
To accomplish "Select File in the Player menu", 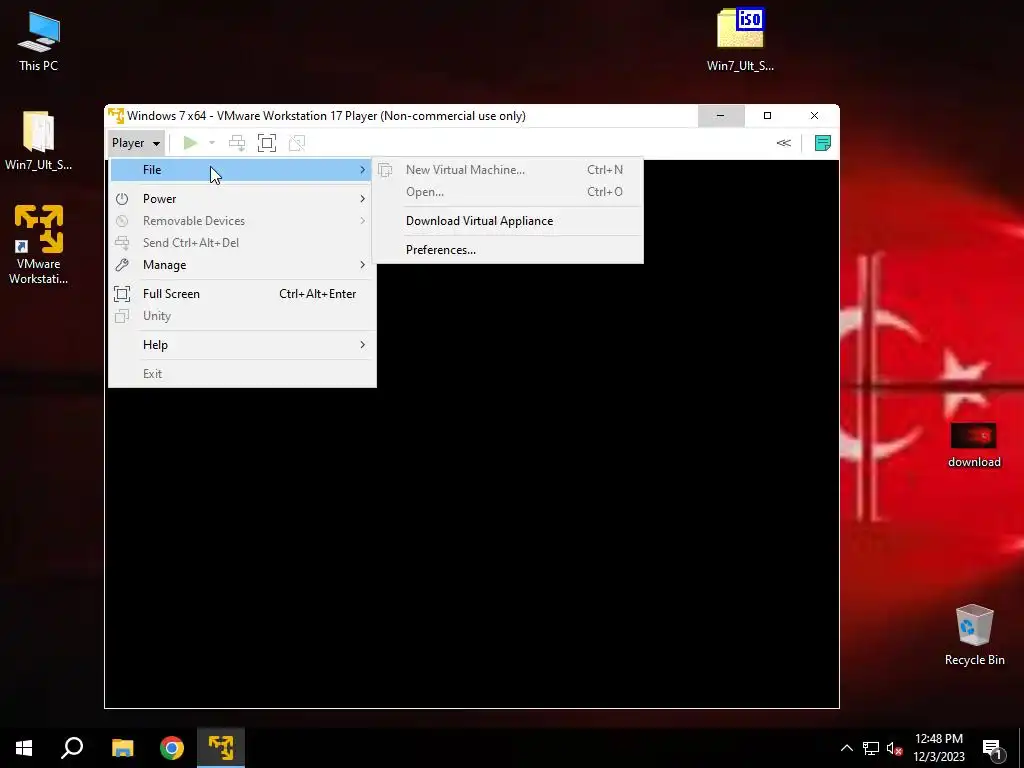I will click(242, 170).
